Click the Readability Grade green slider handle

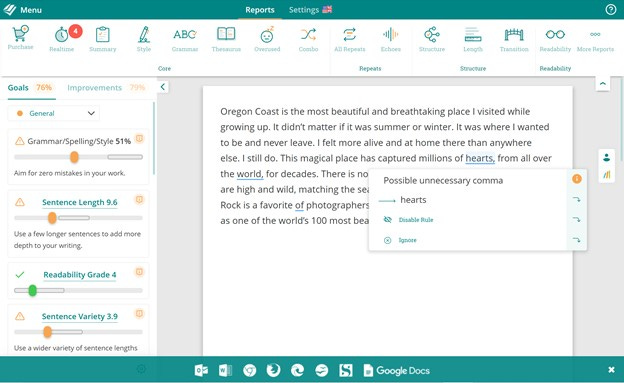(33, 290)
